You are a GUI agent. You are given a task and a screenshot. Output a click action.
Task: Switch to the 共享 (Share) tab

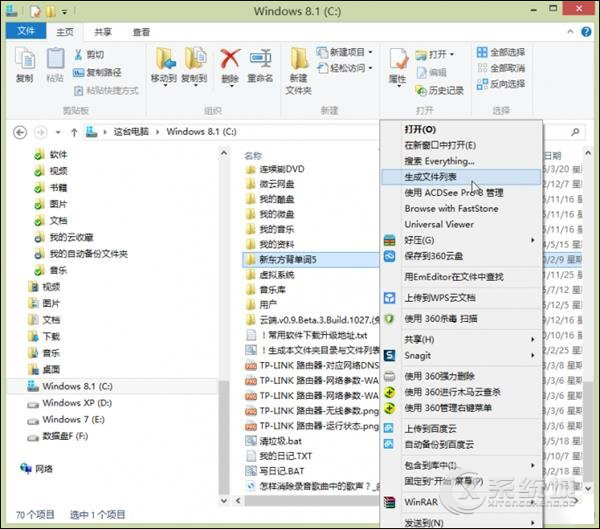pos(103,32)
